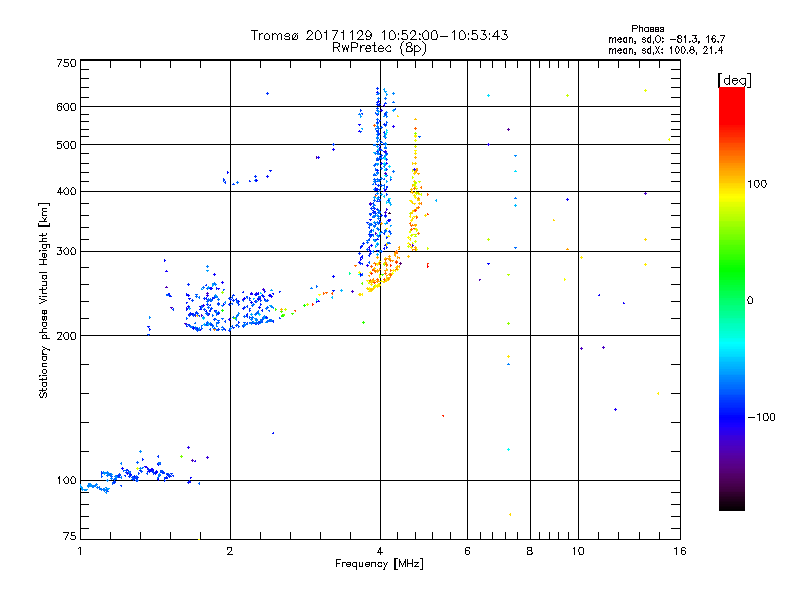Click the x-axis '10' tick label
Image resolution: width=800 pixels, height=600 pixels.
tap(578, 551)
